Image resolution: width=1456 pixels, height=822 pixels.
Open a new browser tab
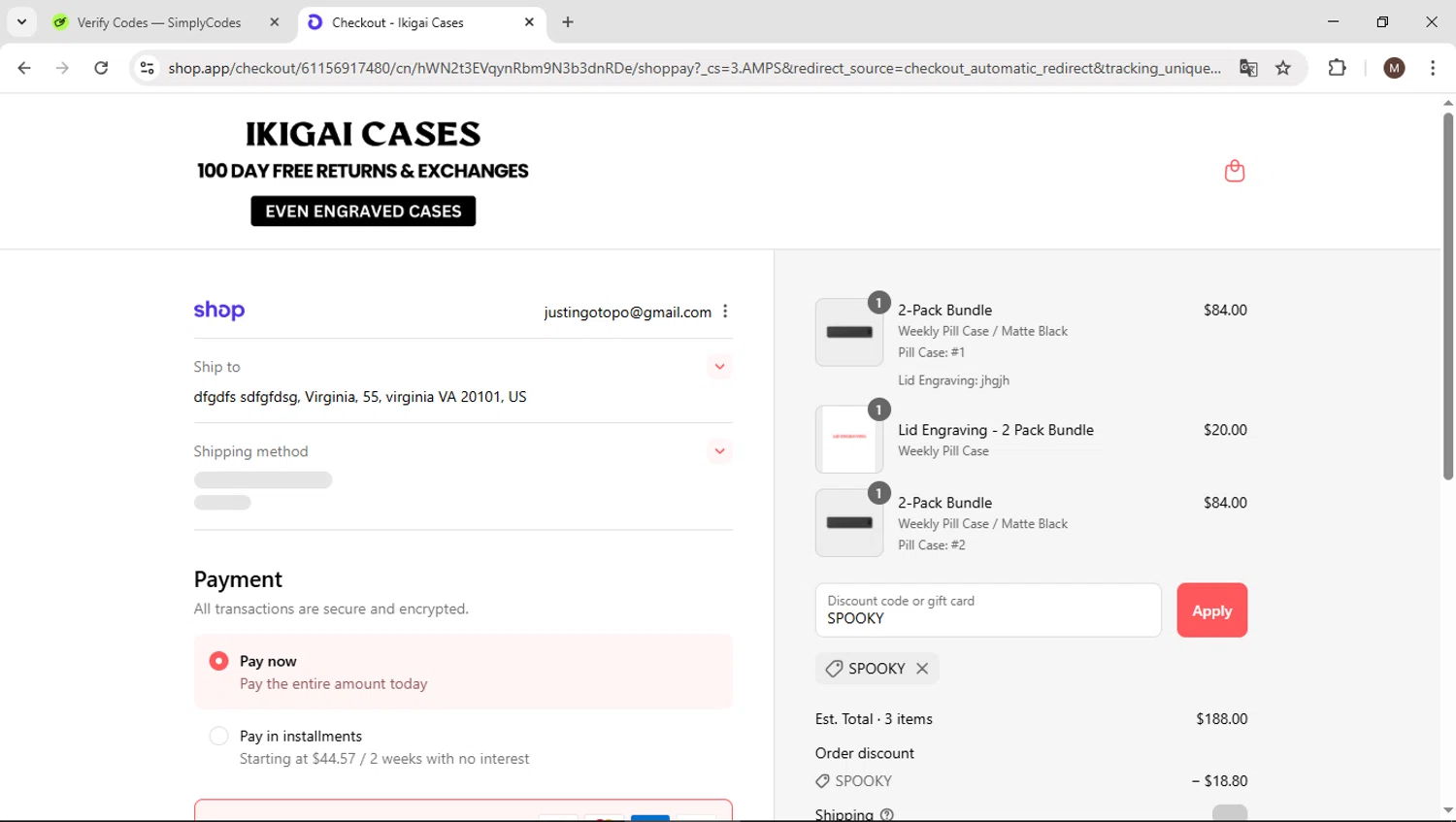[x=568, y=22]
